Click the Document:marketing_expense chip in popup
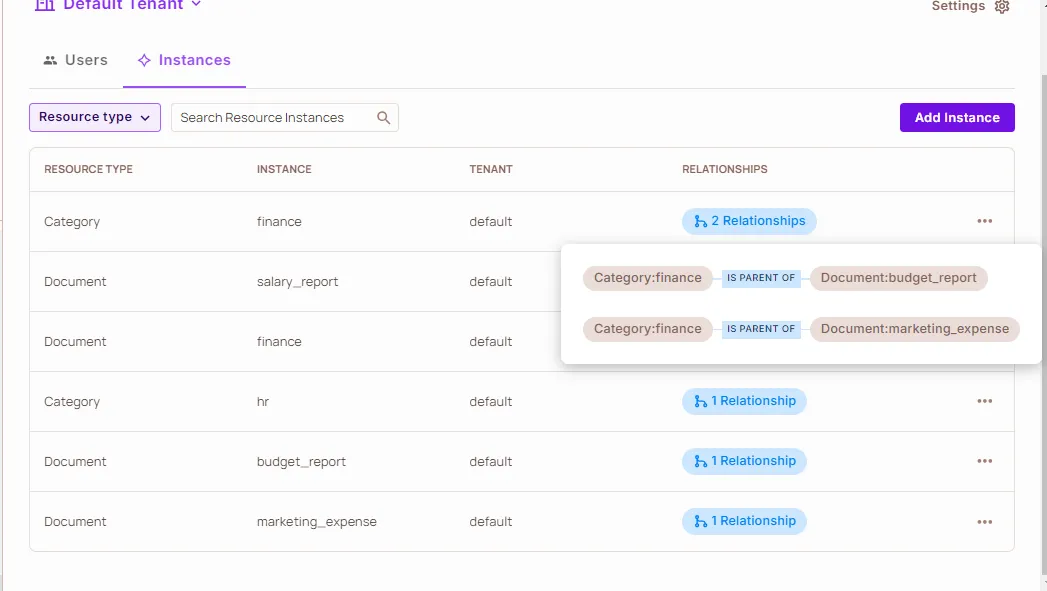 tap(914, 329)
